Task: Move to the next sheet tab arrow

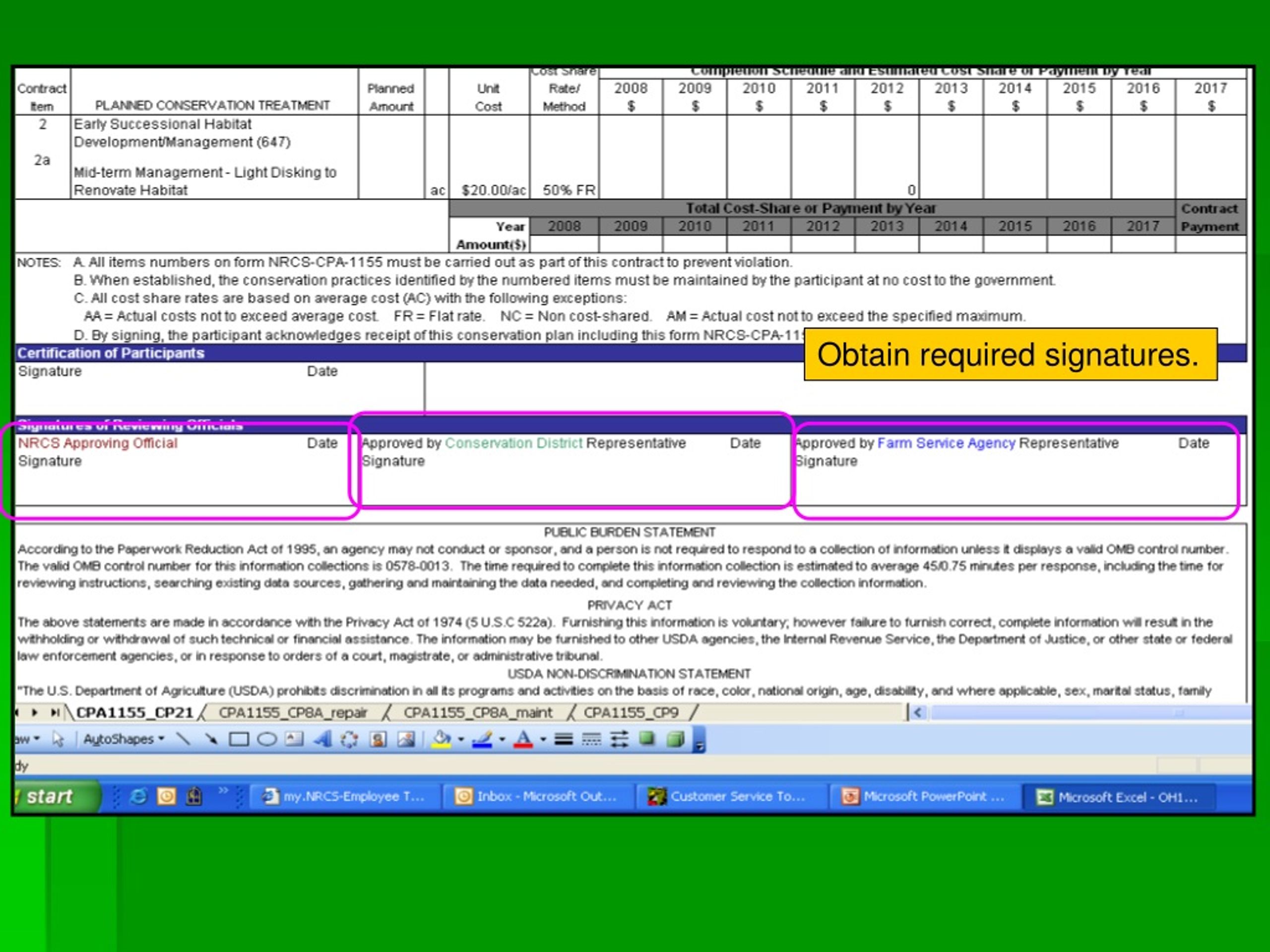Action: pos(35,712)
